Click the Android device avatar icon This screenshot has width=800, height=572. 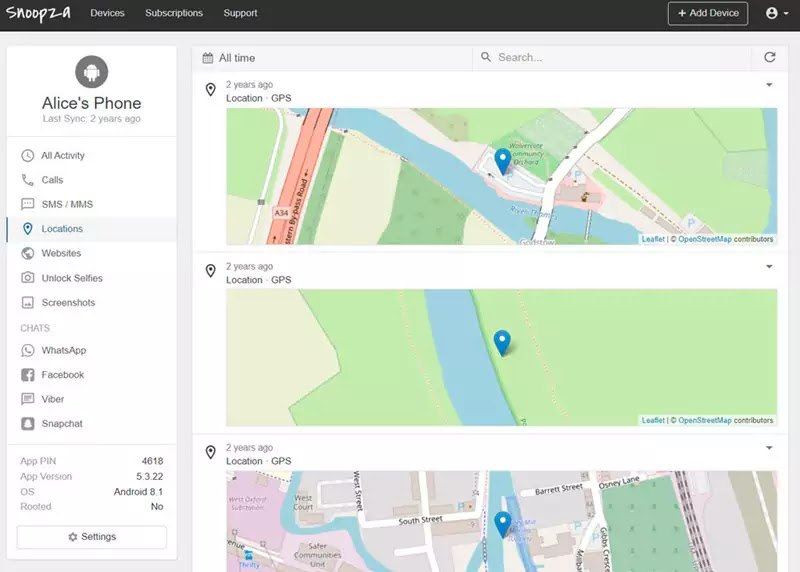[92, 72]
